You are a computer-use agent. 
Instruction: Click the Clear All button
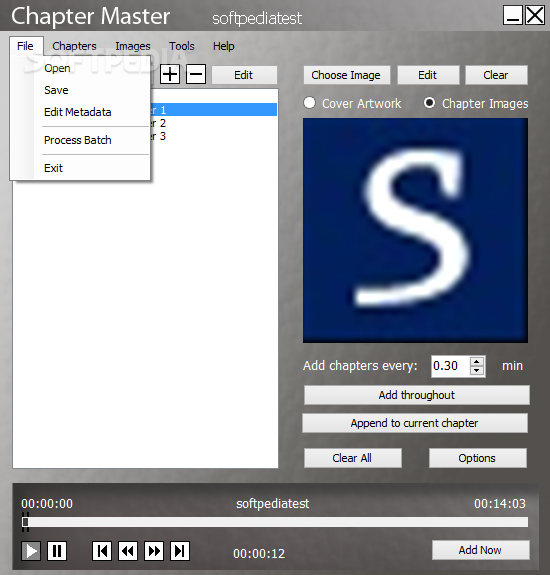click(x=352, y=458)
